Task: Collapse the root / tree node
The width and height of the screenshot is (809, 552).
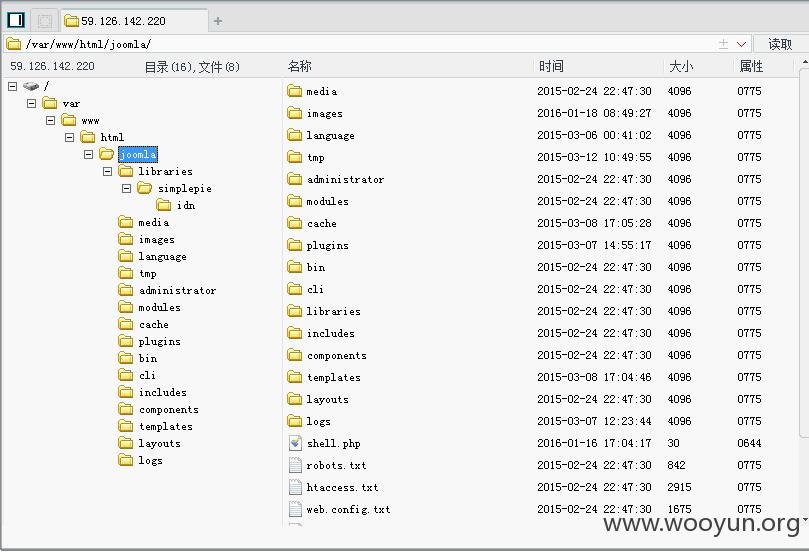Action: tap(12, 86)
